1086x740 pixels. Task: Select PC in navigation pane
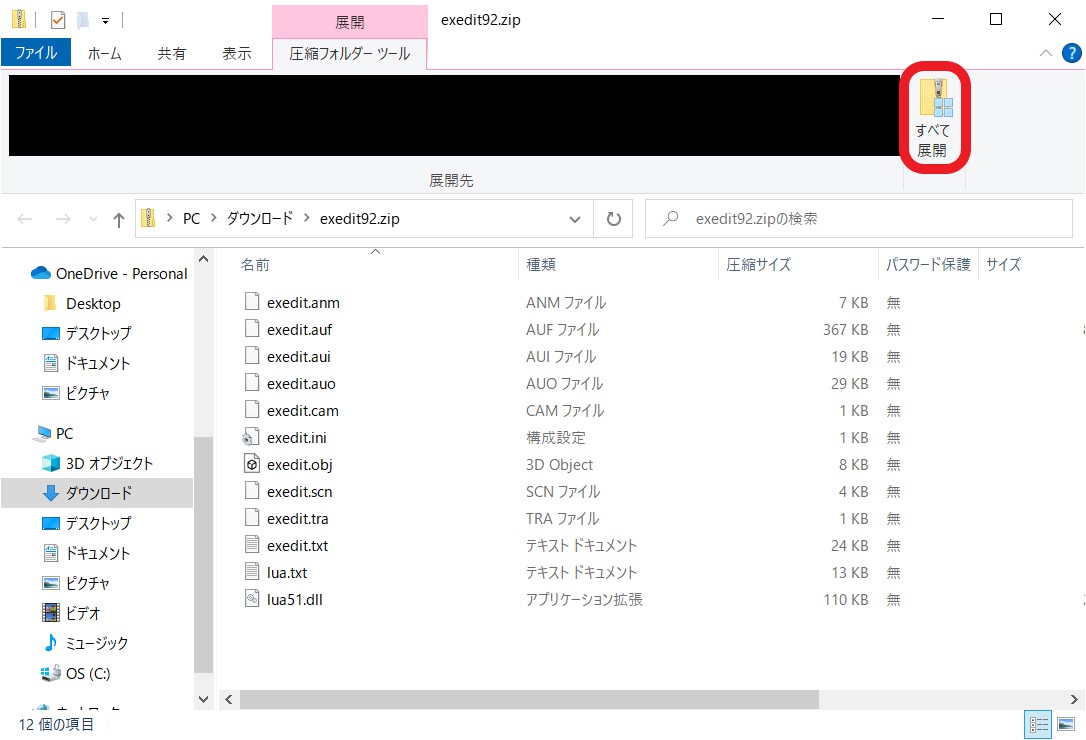(x=53, y=434)
